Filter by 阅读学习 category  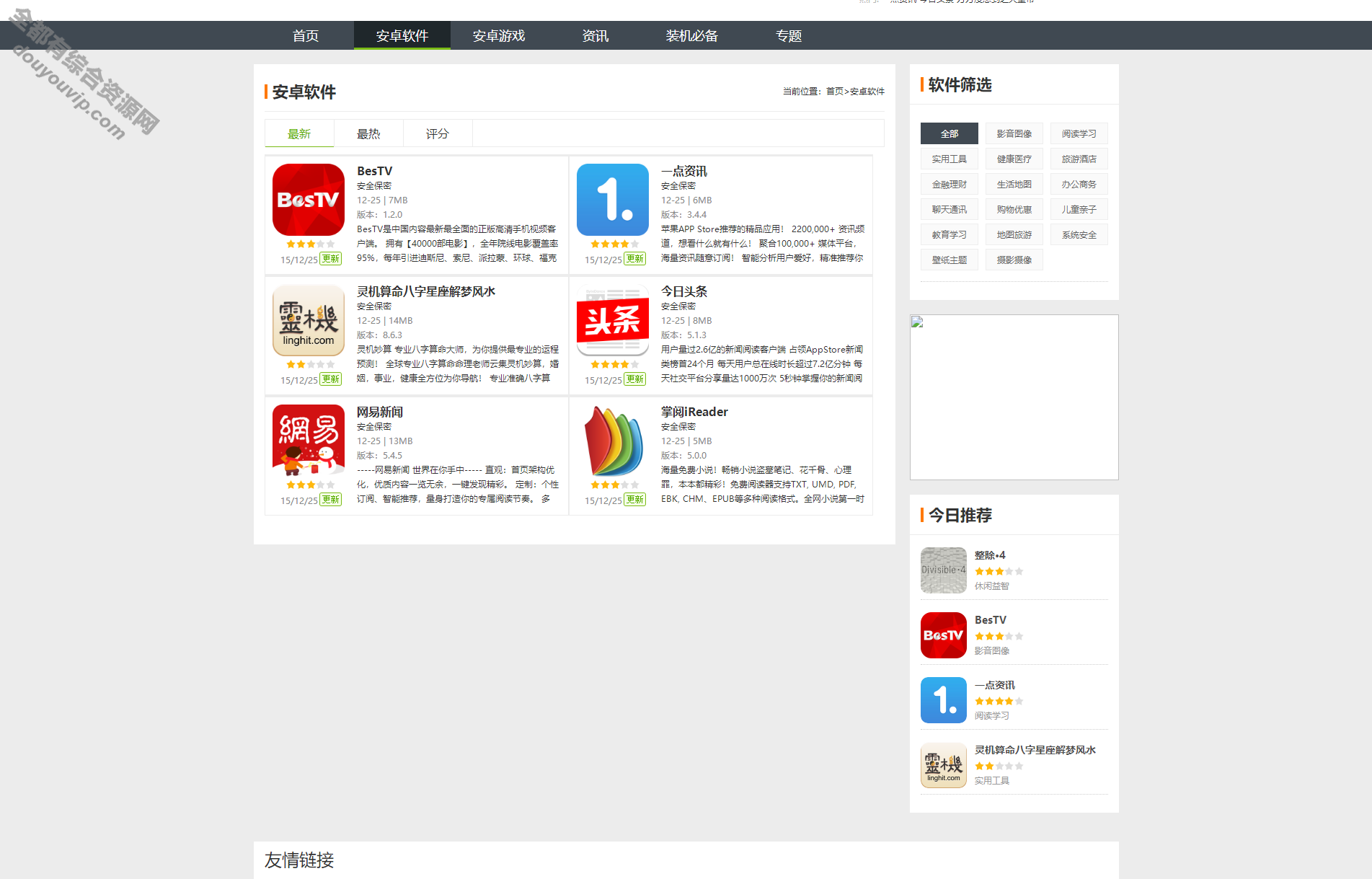(x=1079, y=133)
